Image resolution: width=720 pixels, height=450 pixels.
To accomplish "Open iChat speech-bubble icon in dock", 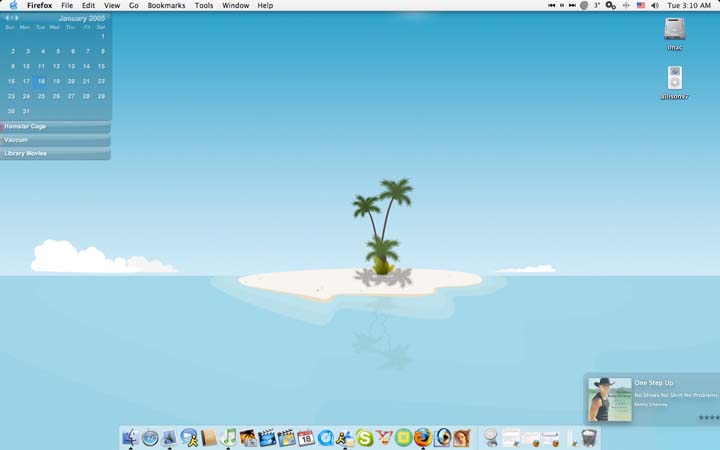I will coord(189,437).
